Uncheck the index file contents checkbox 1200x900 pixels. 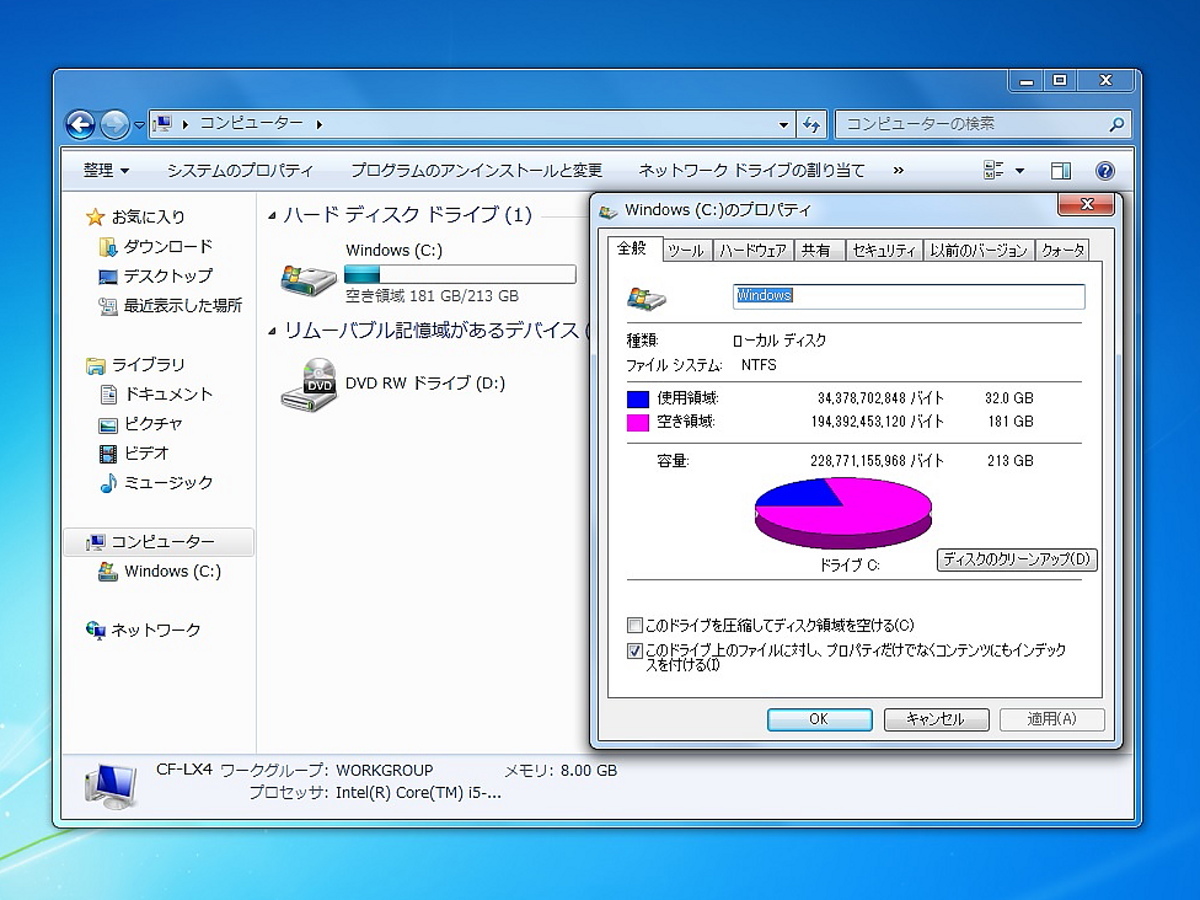pyautogui.click(x=634, y=651)
